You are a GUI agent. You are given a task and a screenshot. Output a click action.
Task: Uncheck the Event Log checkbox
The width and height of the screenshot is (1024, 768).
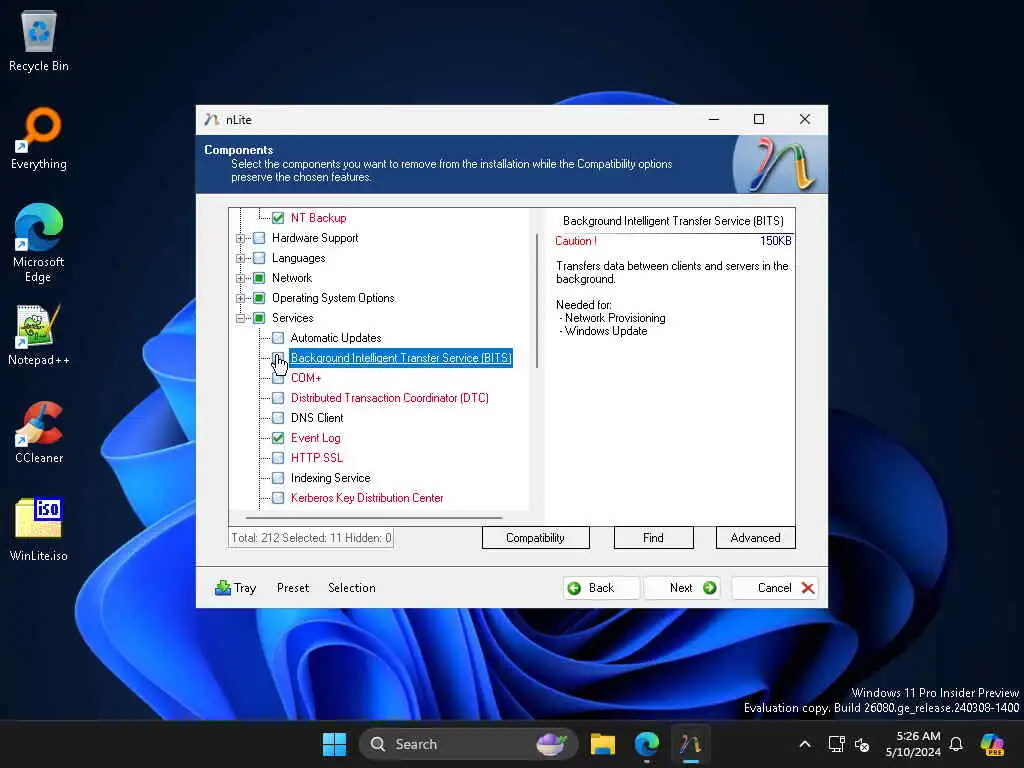pyautogui.click(x=278, y=438)
